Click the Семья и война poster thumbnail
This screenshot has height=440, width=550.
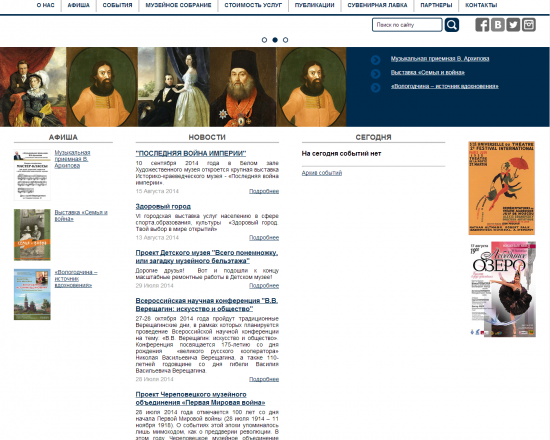pos(32,235)
